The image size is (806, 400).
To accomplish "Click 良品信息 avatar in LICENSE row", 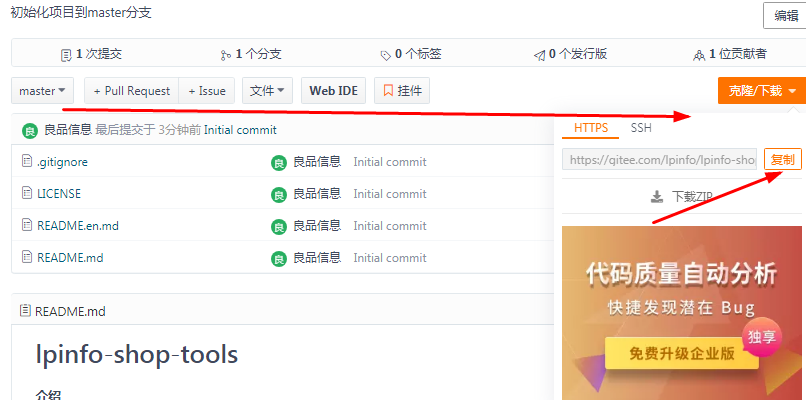I will click(x=279, y=195).
